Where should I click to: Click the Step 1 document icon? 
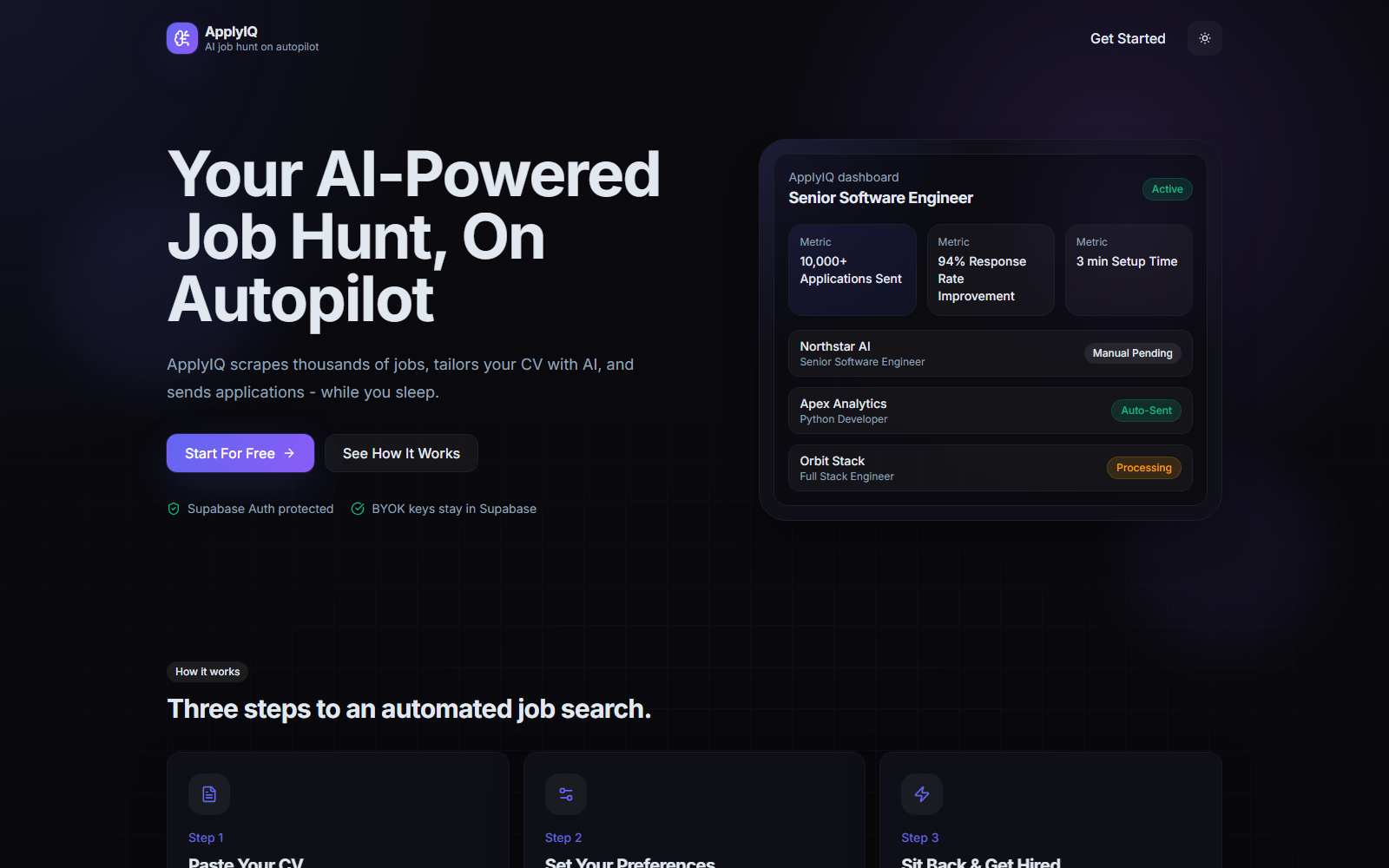(209, 794)
